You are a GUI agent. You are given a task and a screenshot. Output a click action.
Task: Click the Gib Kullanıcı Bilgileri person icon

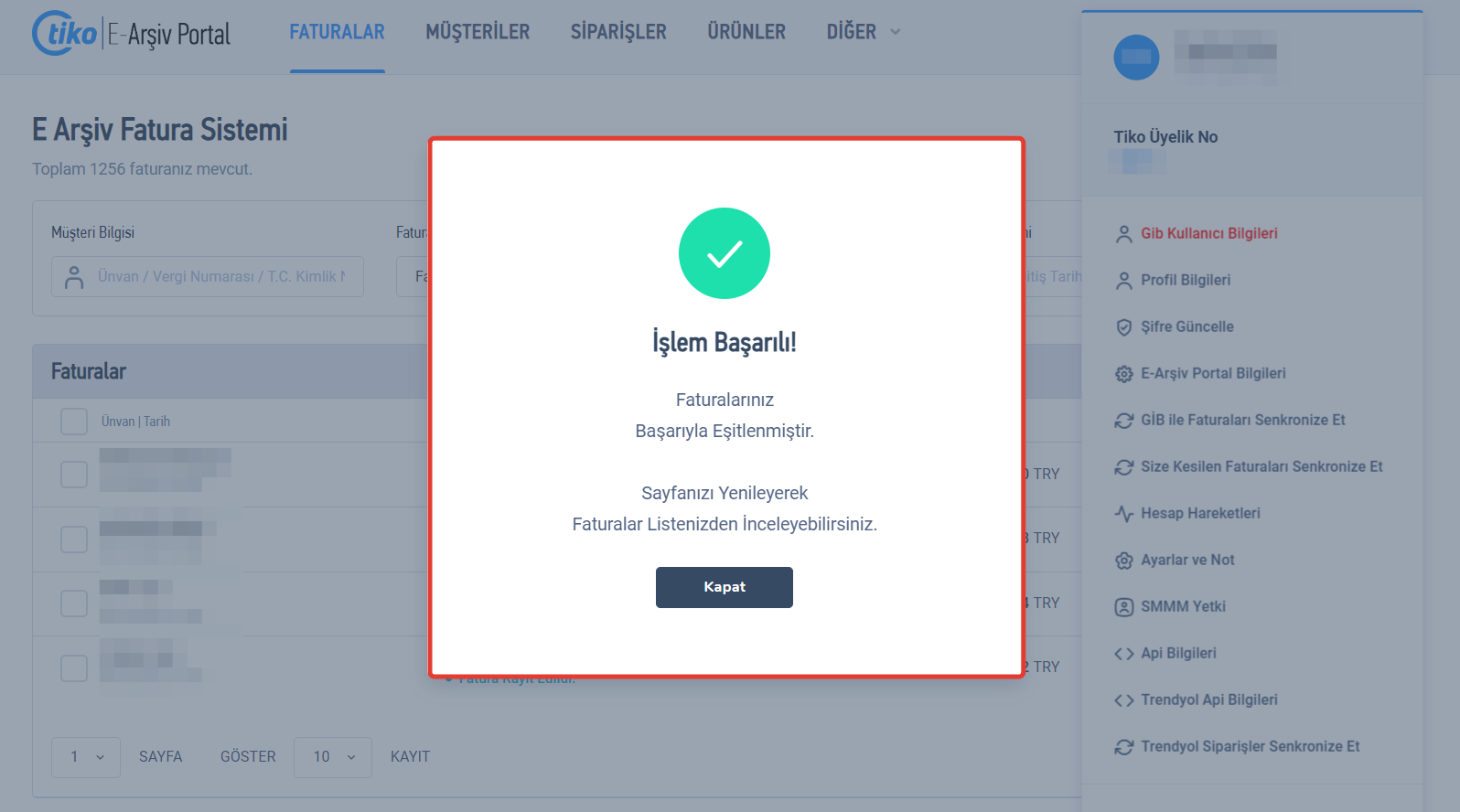click(1124, 234)
